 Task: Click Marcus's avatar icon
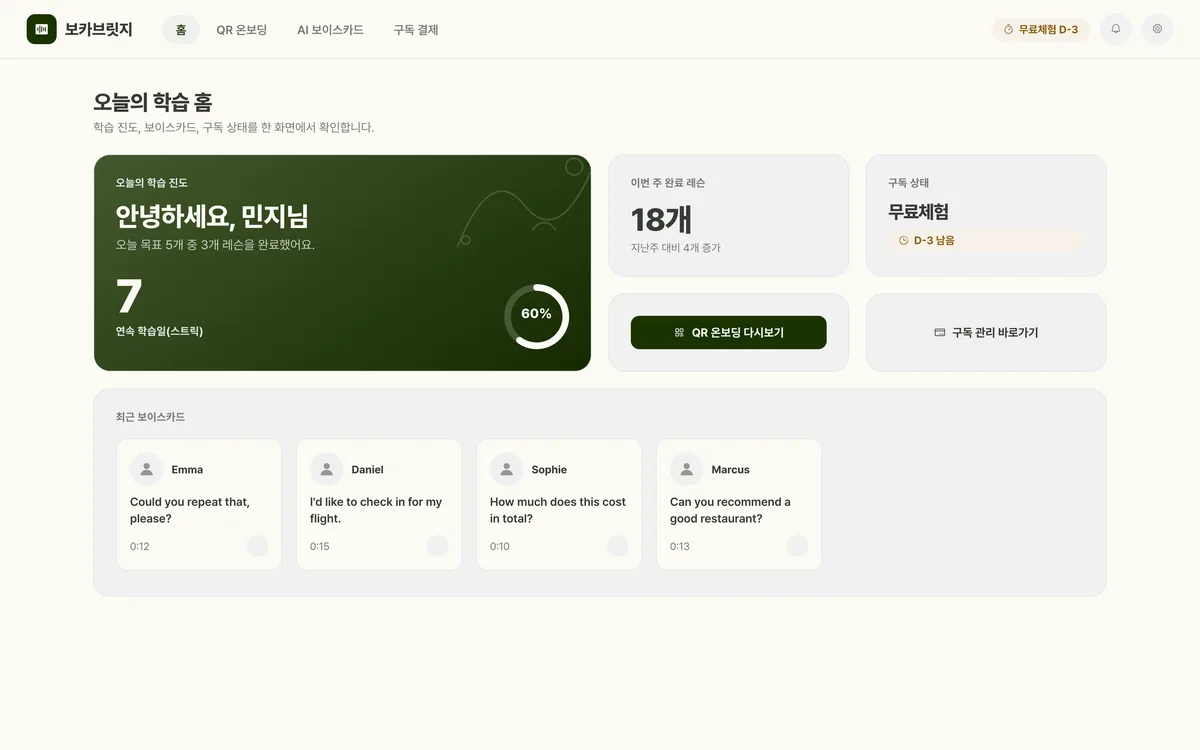pyautogui.click(x=687, y=469)
